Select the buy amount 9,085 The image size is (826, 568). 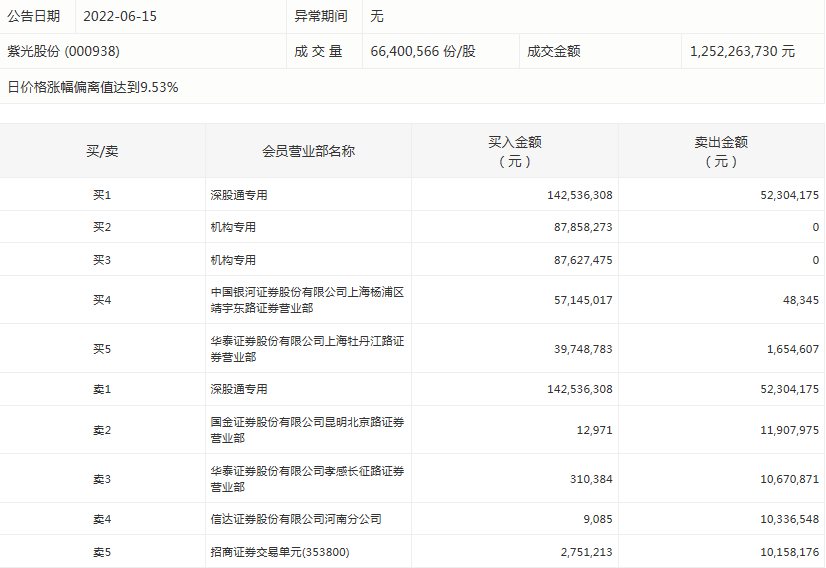[x=597, y=519]
